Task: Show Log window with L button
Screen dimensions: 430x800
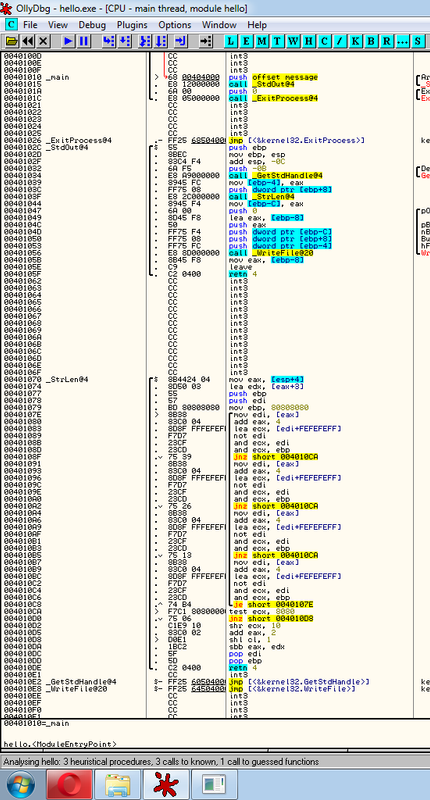Action: pyautogui.click(x=231, y=41)
